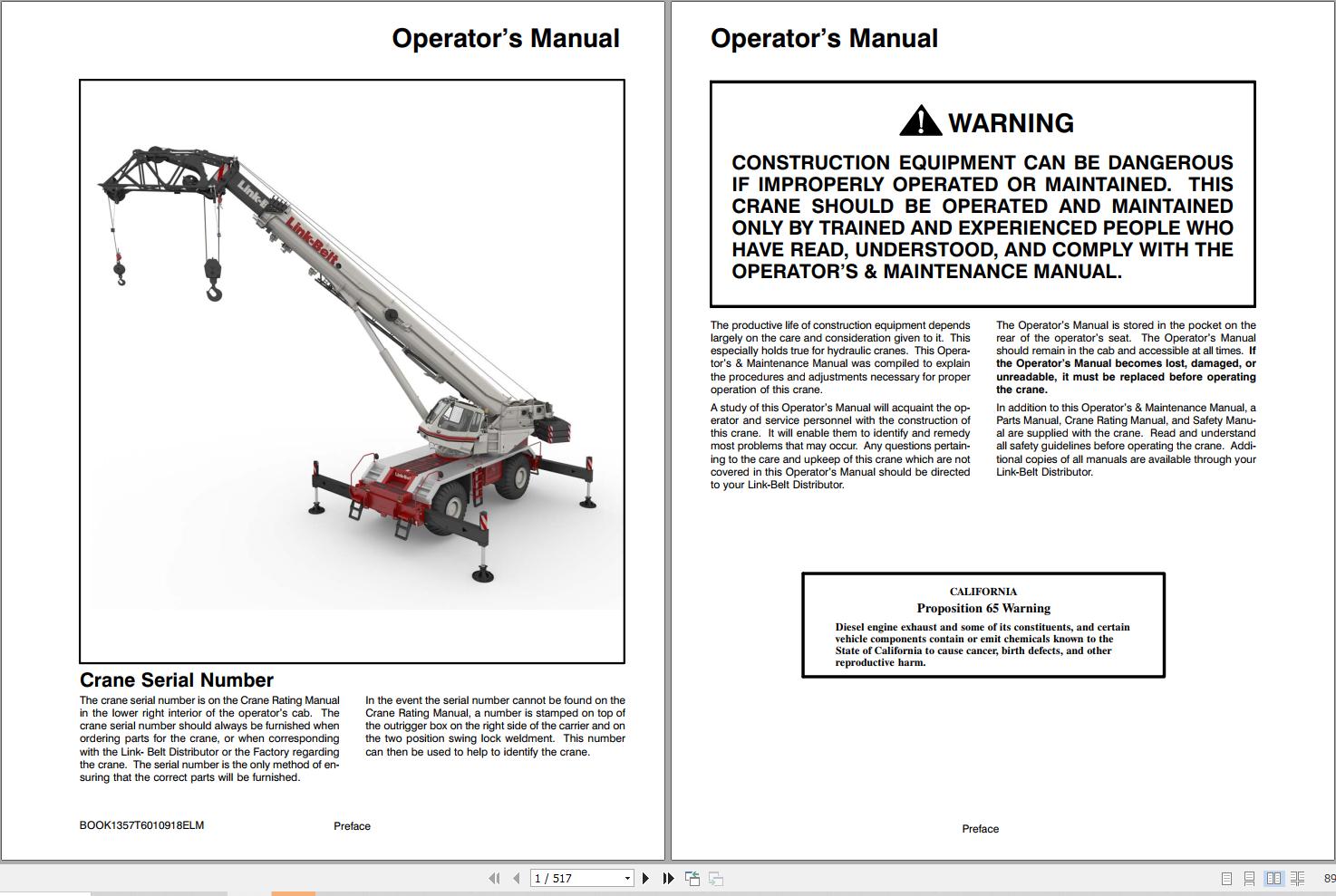This screenshot has height=896, width=1336.
Task: Return to the previous view
Action: [x=692, y=878]
